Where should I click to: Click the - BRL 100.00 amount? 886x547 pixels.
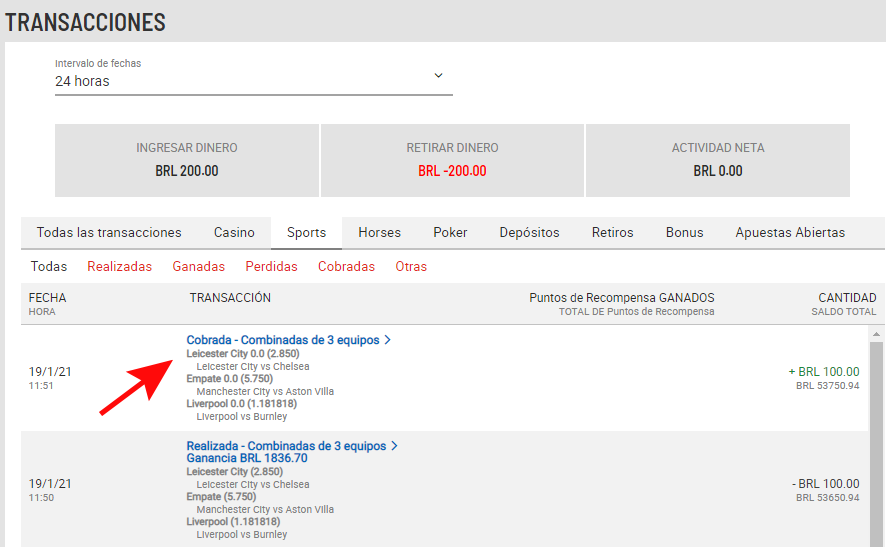826,484
